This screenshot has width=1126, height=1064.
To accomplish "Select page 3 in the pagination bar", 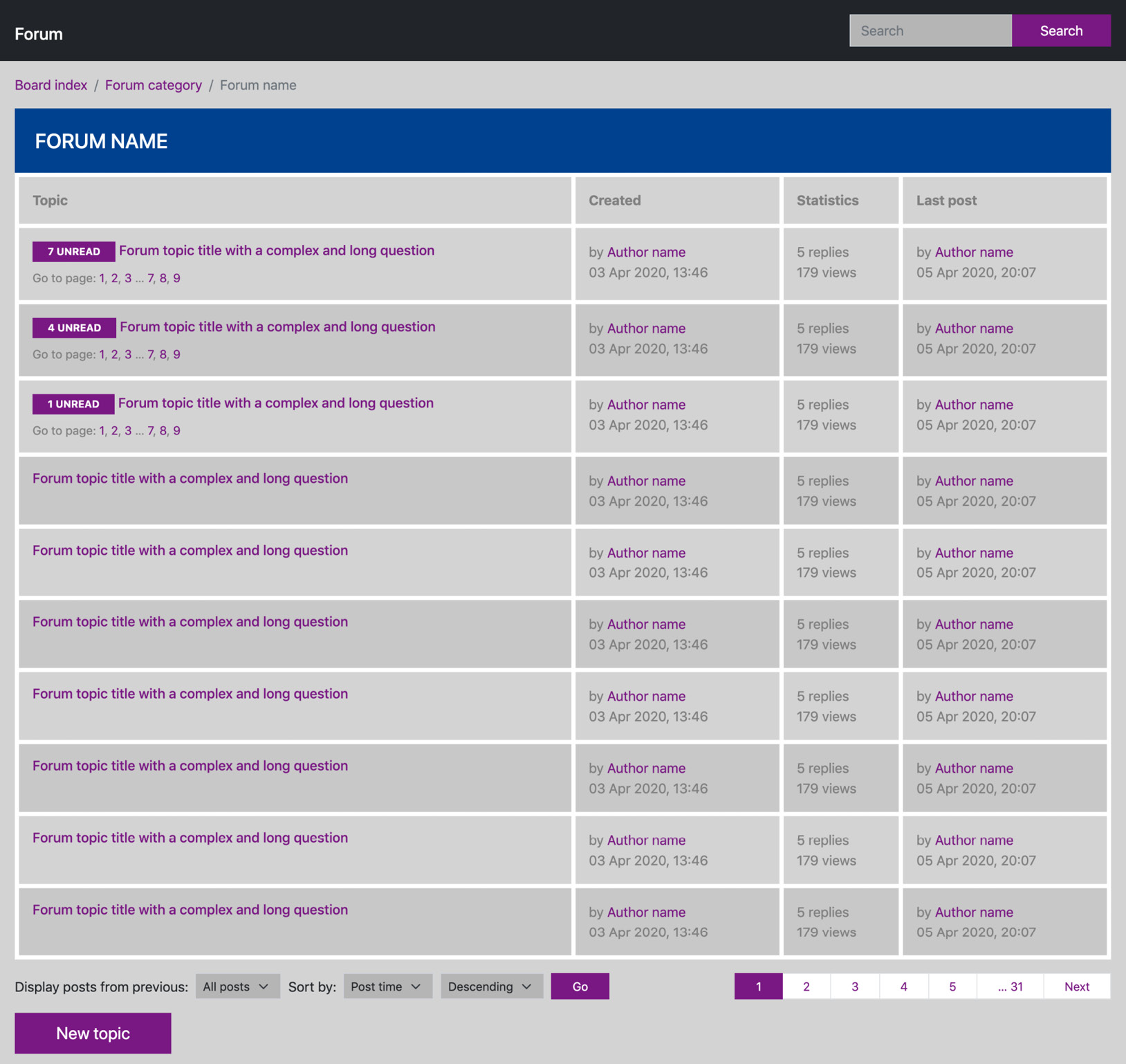I will [855, 987].
